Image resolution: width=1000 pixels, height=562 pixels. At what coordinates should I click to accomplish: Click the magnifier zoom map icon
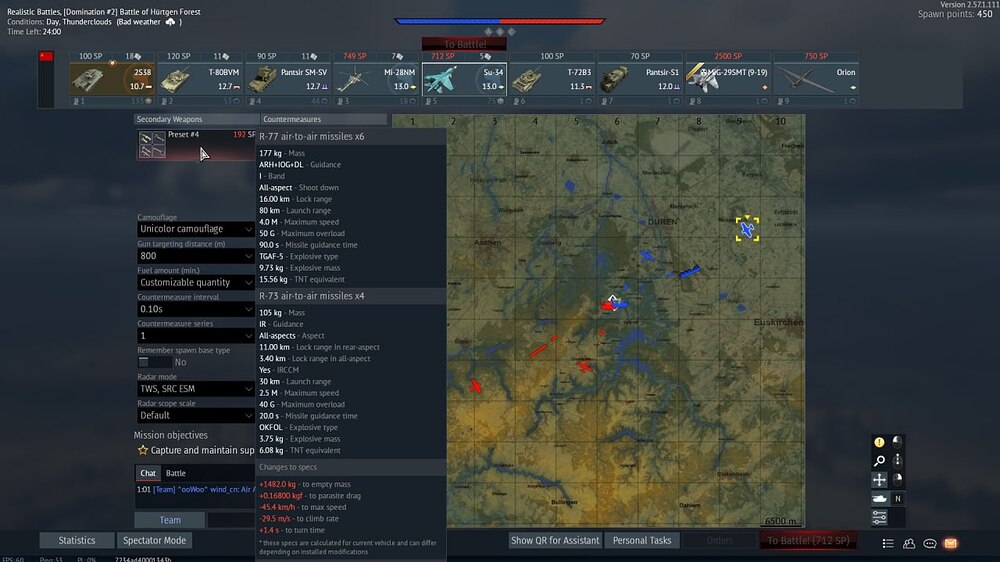click(879, 461)
